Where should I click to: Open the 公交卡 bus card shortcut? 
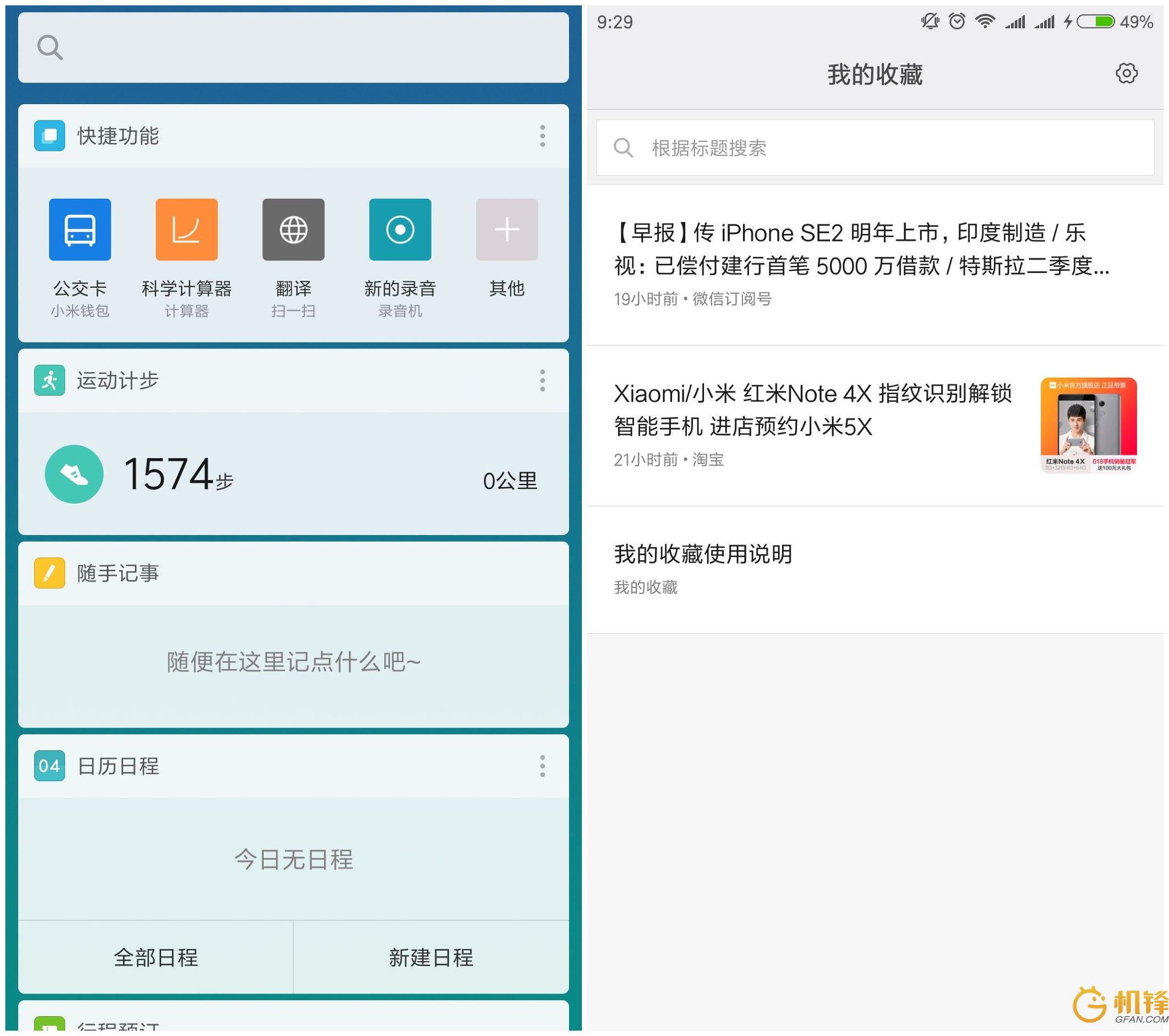(x=79, y=230)
